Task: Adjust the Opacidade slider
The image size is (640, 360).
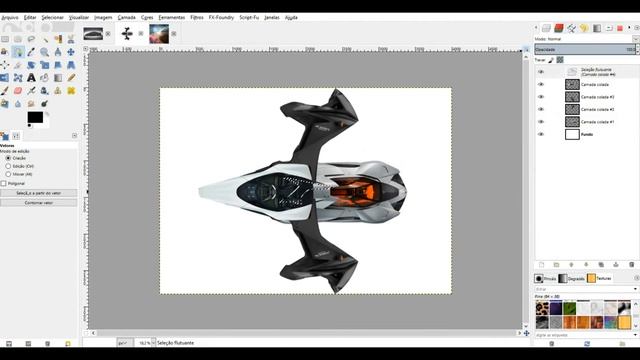Action: point(585,49)
